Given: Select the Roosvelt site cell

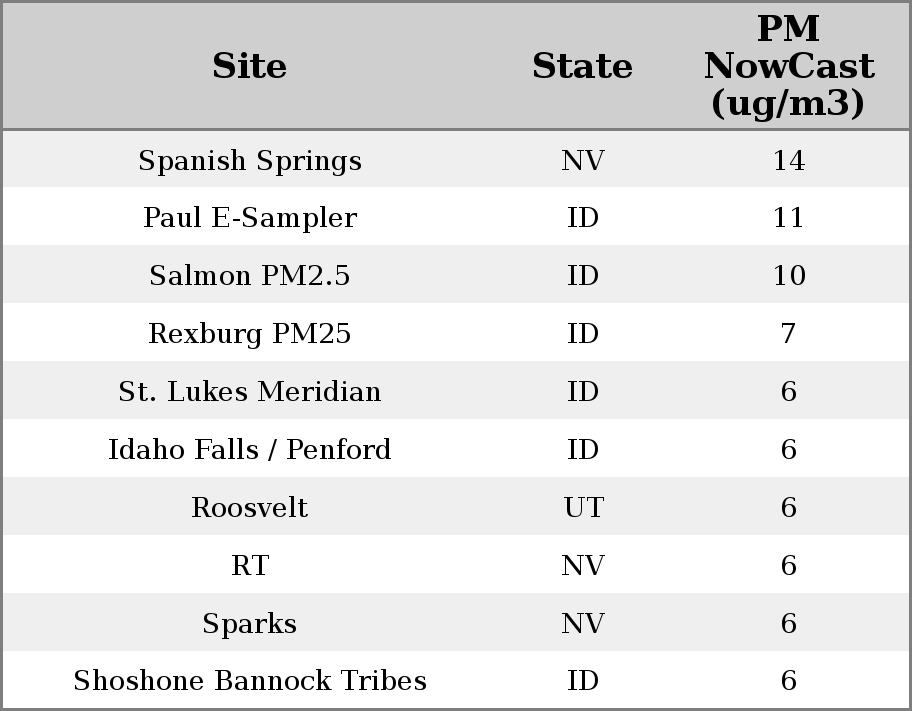Looking at the screenshot, I should (x=249, y=508).
